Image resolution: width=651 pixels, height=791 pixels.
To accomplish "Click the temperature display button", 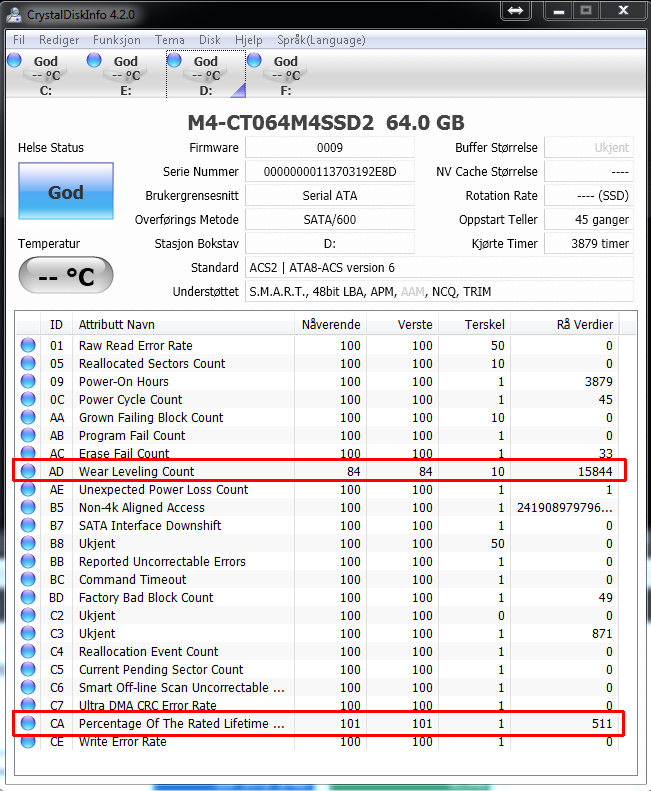I will (66, 275).
